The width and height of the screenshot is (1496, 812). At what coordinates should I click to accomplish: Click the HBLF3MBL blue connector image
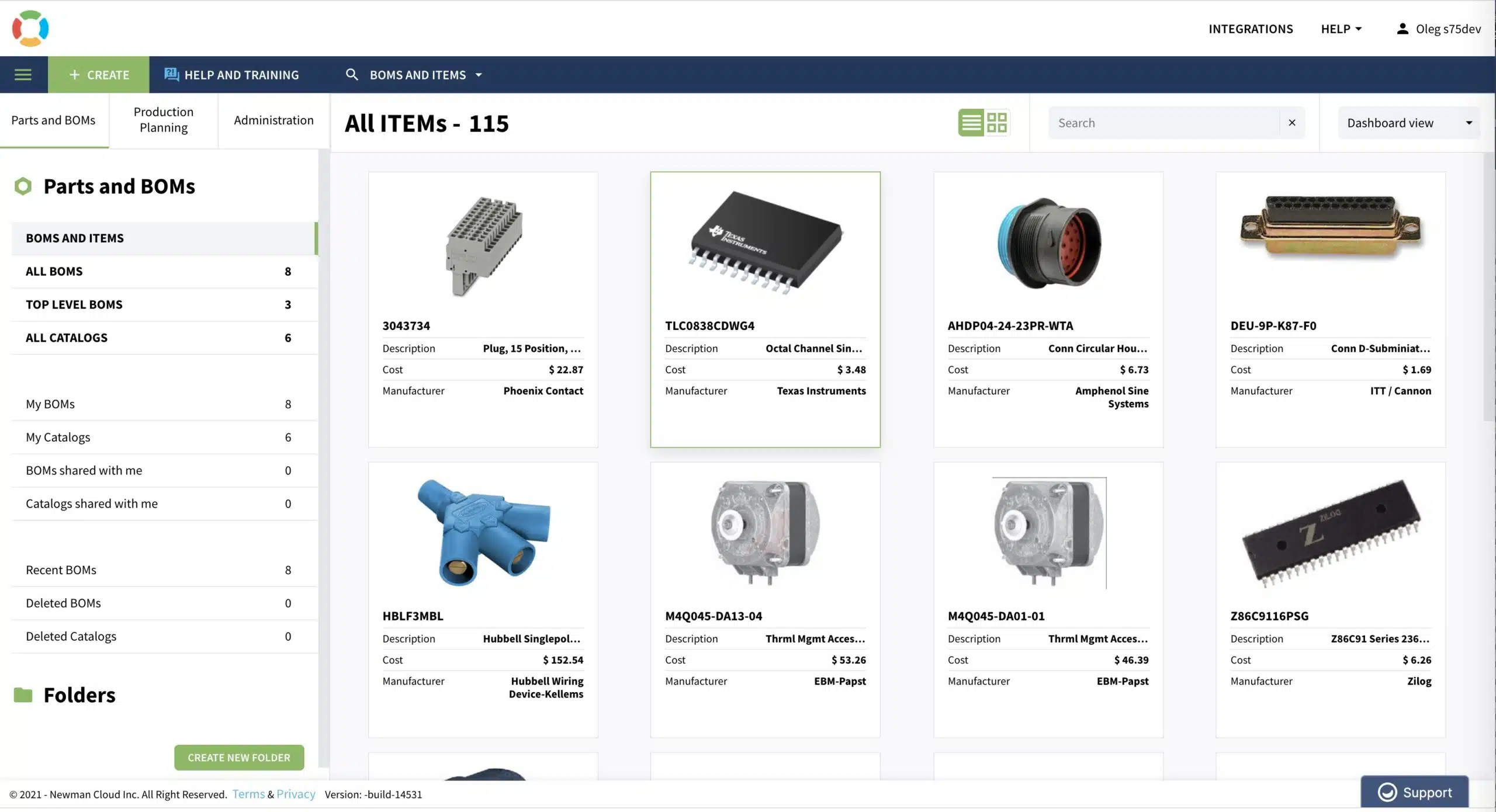(484, 533)
